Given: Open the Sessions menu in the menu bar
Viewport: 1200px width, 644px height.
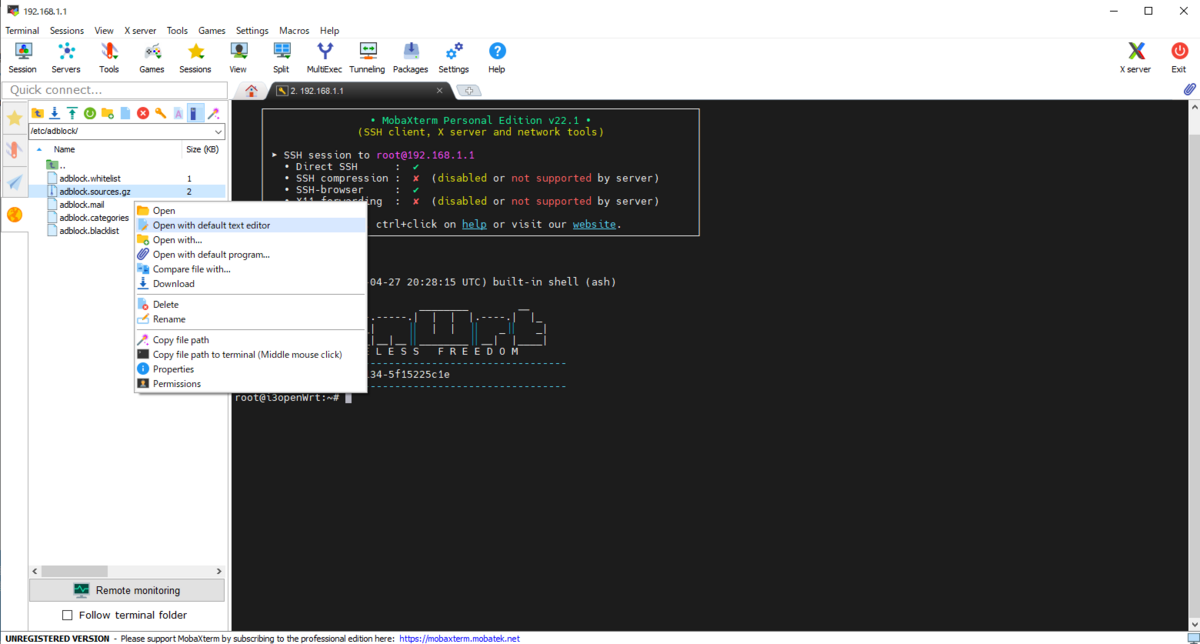Looking at the screenshot, I should coord(67,31).
